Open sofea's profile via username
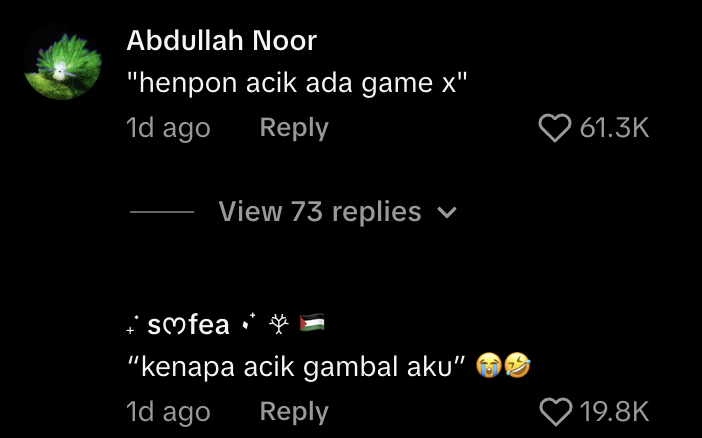 pyautogui.click(x=188, y=325)
